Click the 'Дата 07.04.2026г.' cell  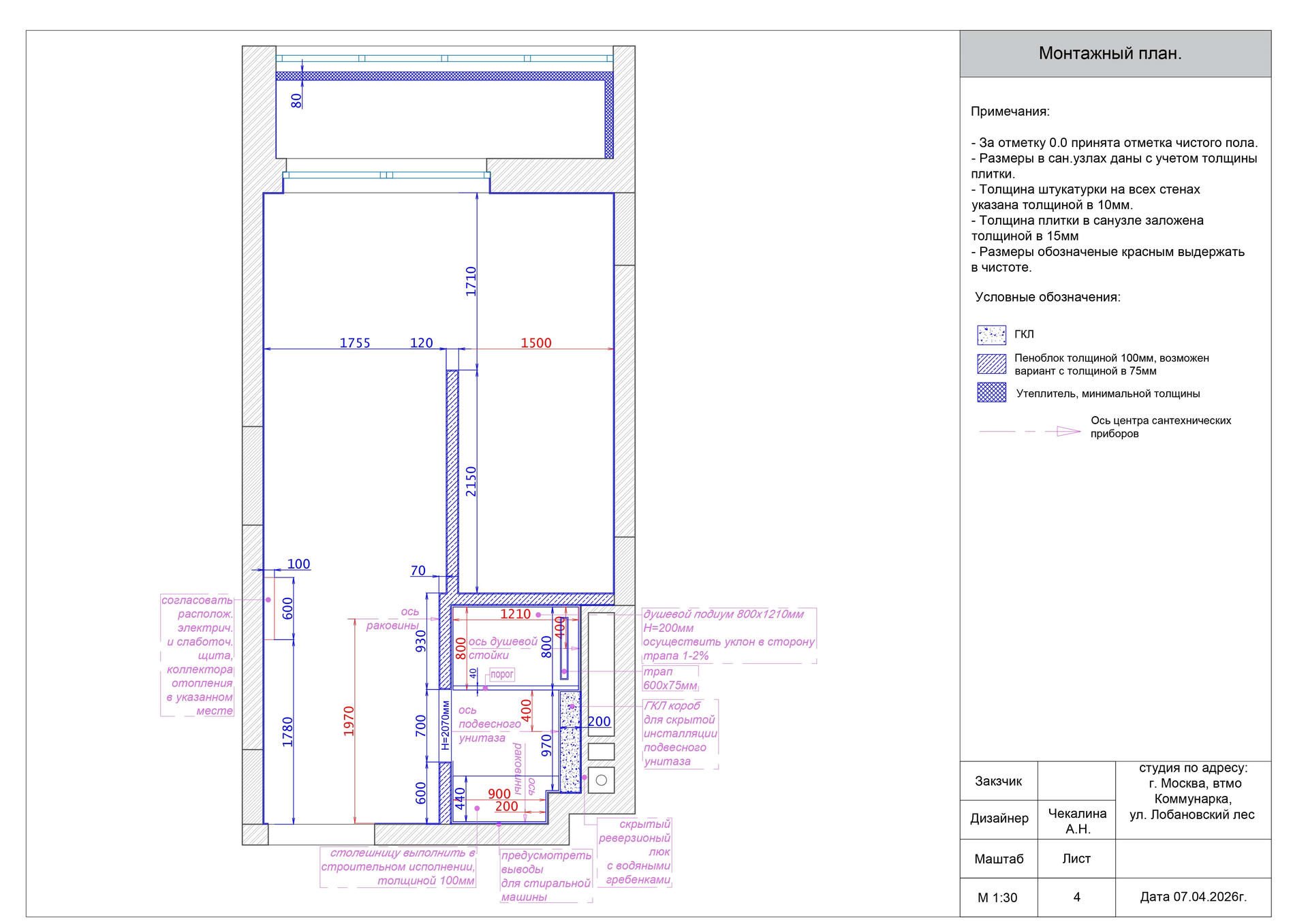click(1193, 897)
